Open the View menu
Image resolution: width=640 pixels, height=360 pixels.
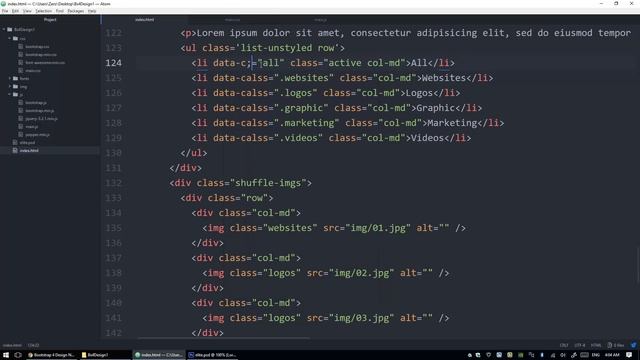coord(27,11)
